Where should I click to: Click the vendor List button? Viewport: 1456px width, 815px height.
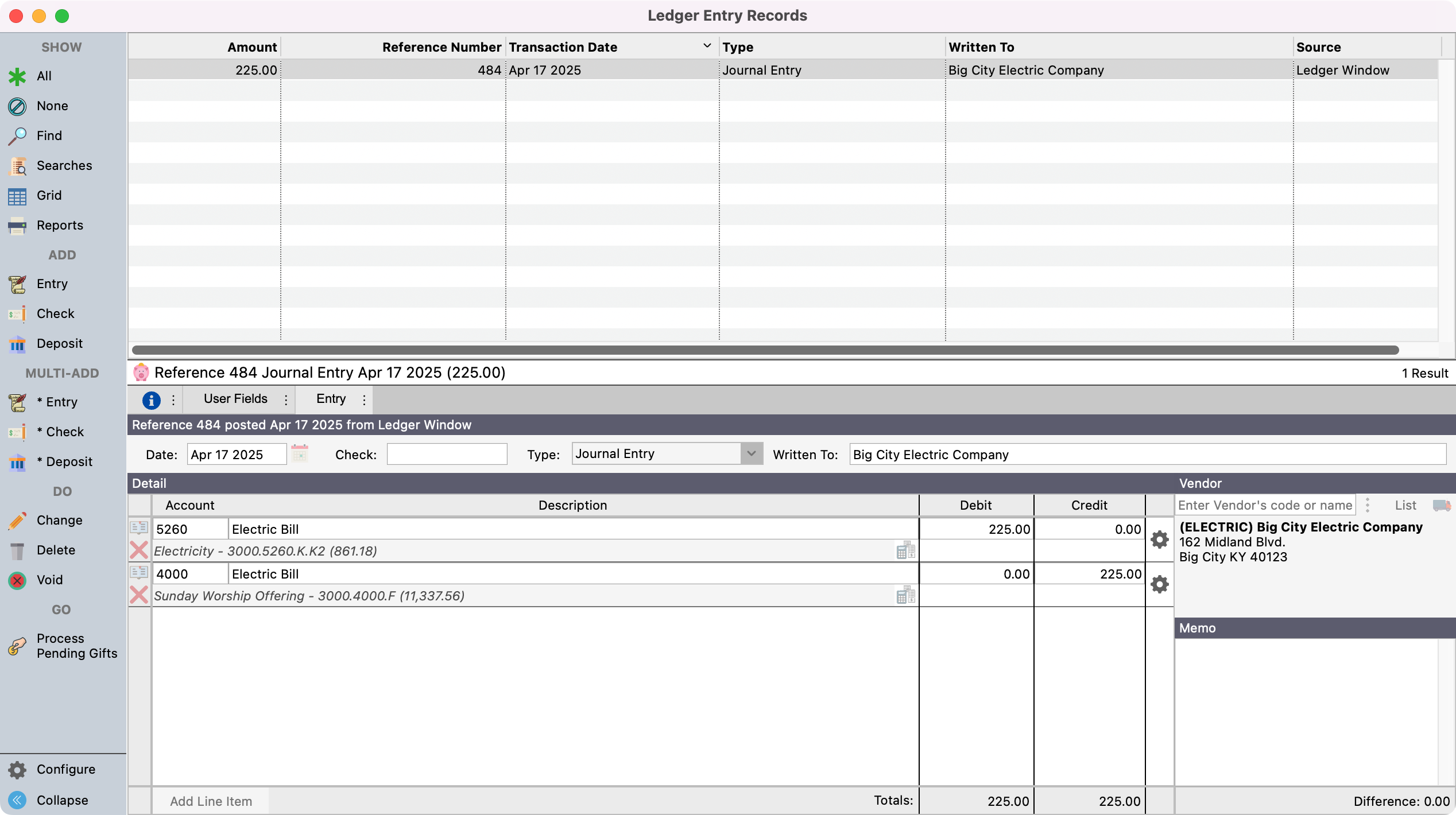[x=1405, y=505]
